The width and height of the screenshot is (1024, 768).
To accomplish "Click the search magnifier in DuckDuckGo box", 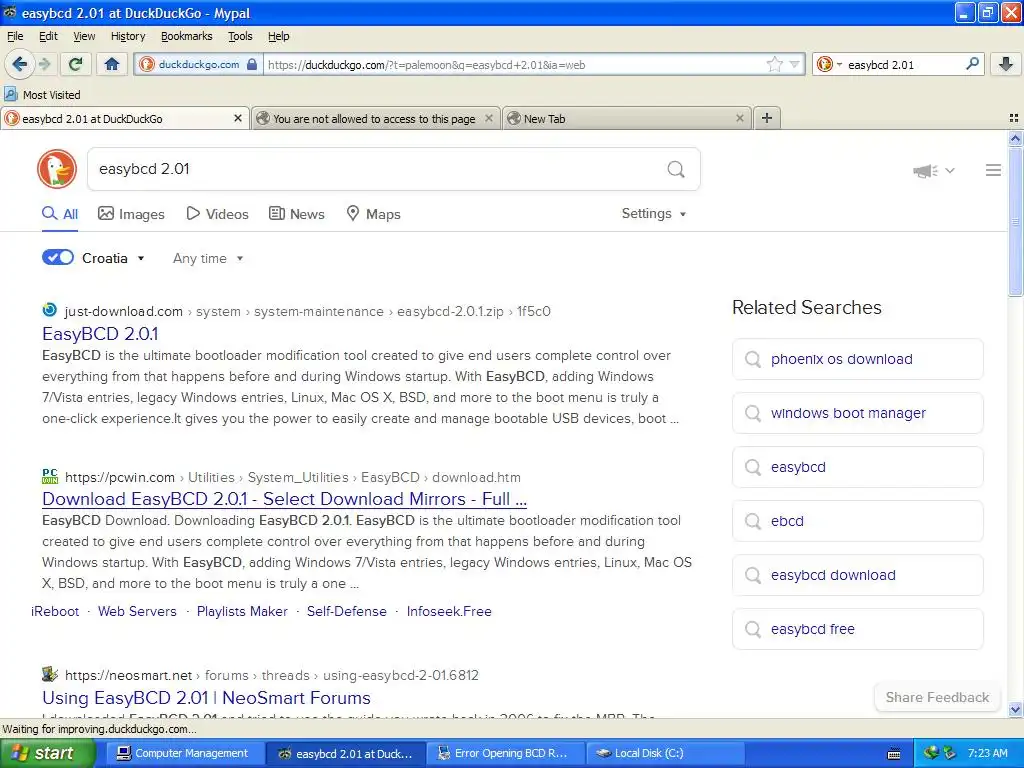I will click(x=676, y=170).
